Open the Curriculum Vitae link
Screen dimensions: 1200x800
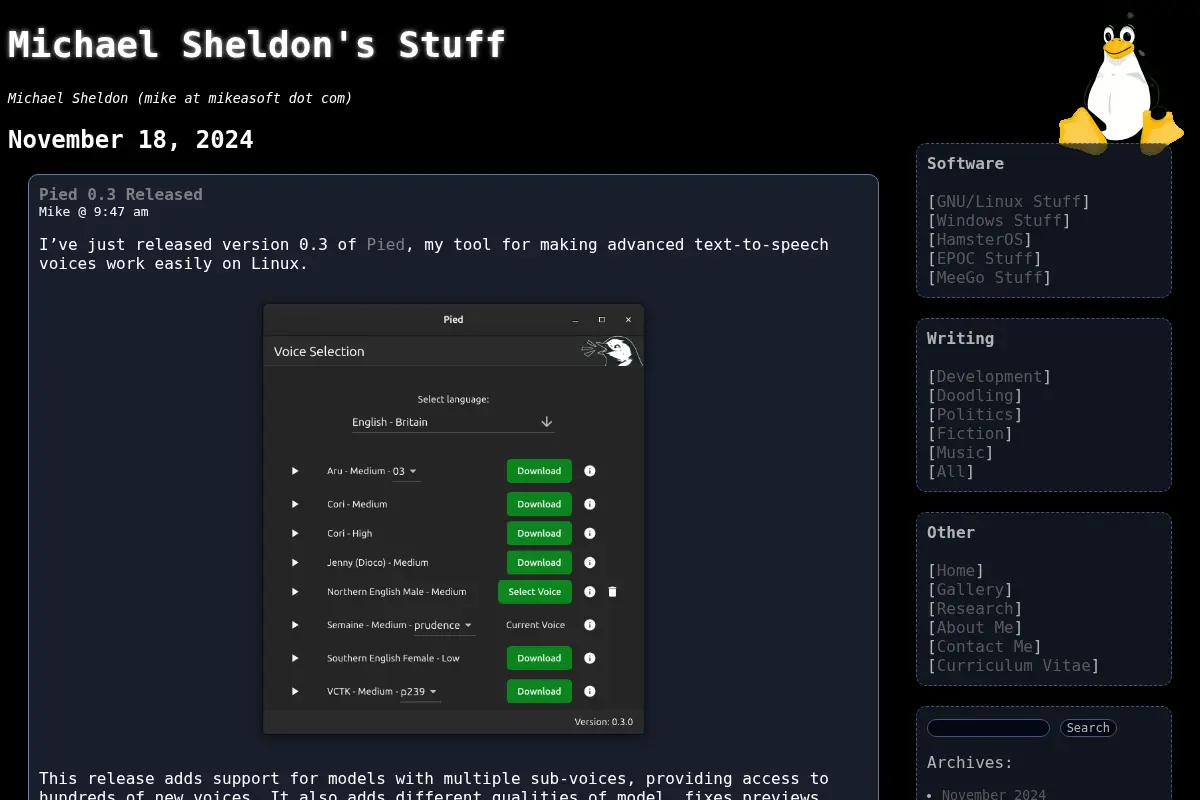pyautogui.click(x=1013, y=665)
